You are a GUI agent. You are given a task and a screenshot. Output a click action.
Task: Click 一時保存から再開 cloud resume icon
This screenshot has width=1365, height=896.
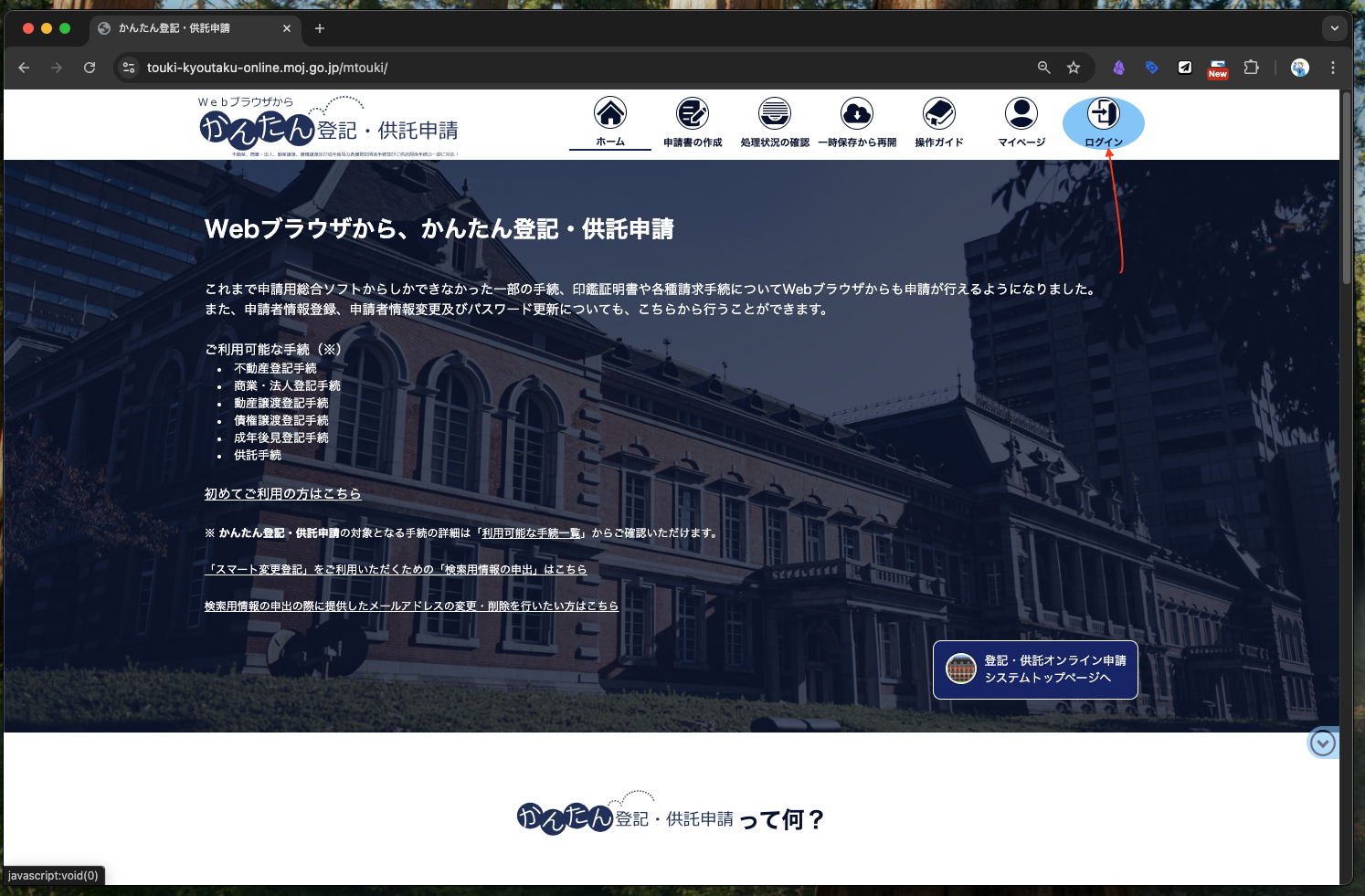point(857,114)
